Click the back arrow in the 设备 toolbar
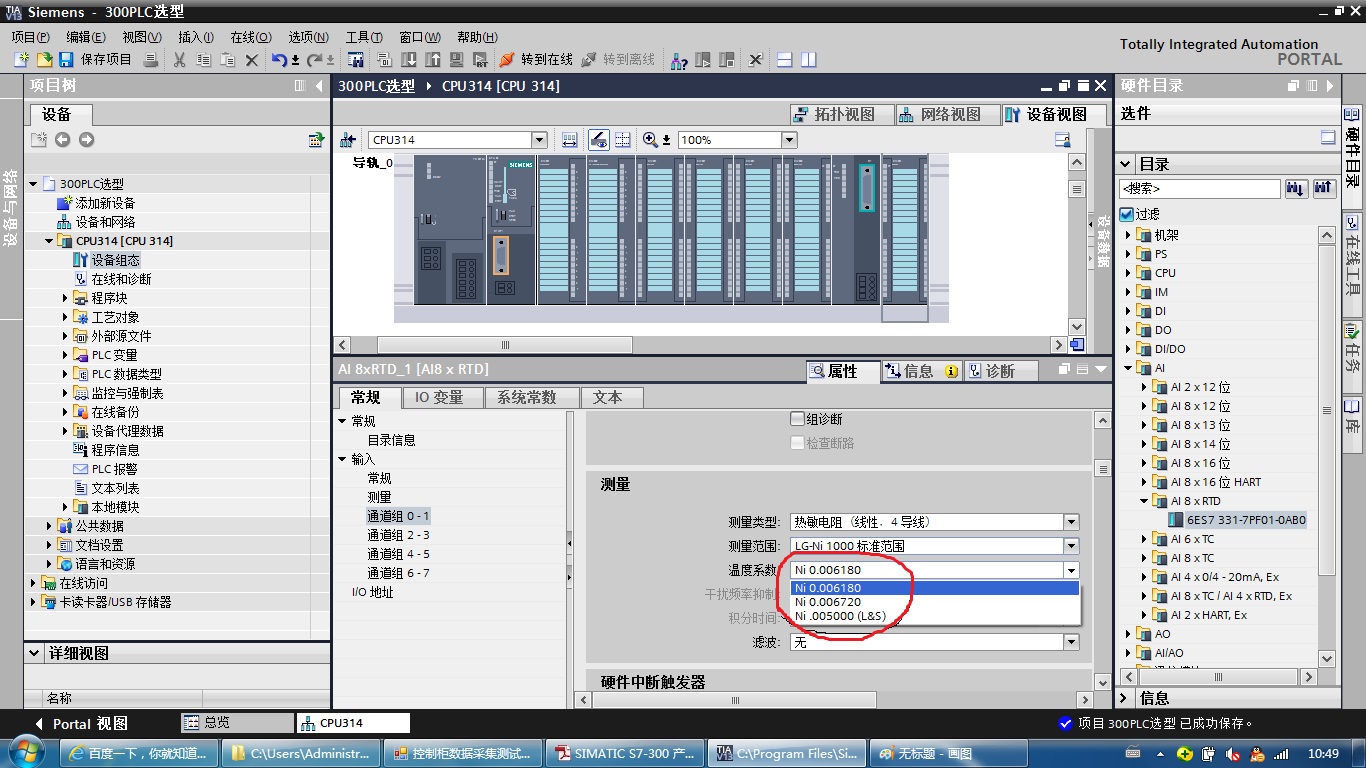 point(63,140)
